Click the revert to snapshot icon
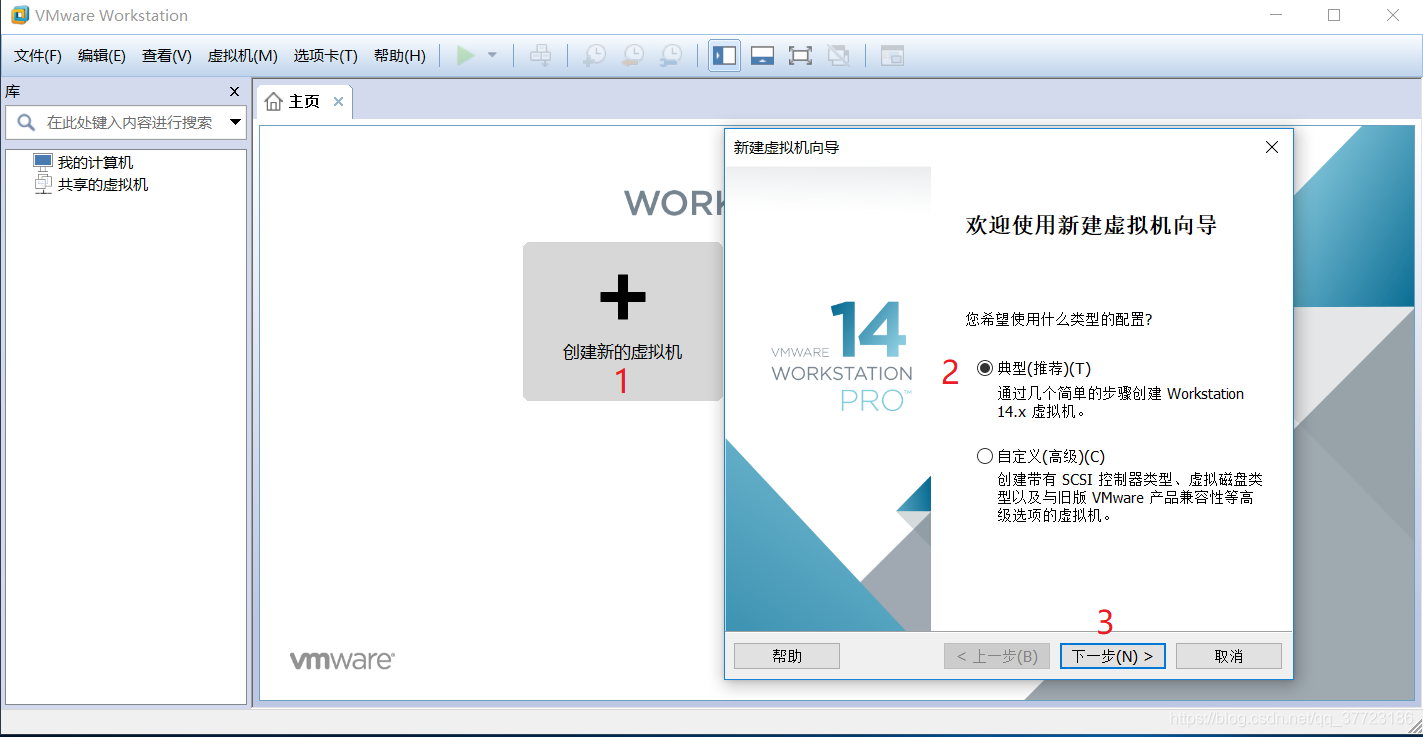The image size is (1423, 737). pos(632,56)
